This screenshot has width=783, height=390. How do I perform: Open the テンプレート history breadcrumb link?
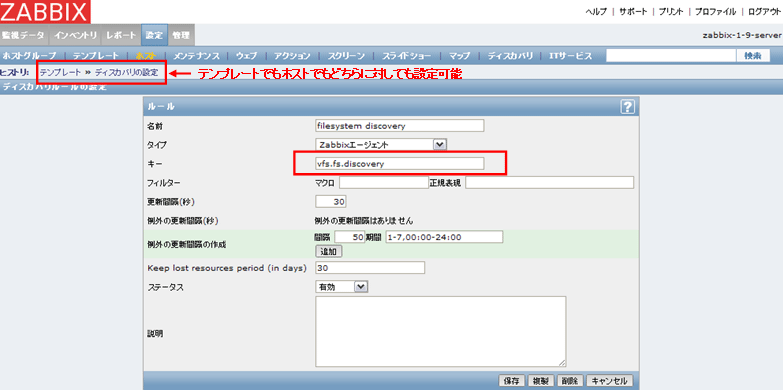[x=60, y=72]
